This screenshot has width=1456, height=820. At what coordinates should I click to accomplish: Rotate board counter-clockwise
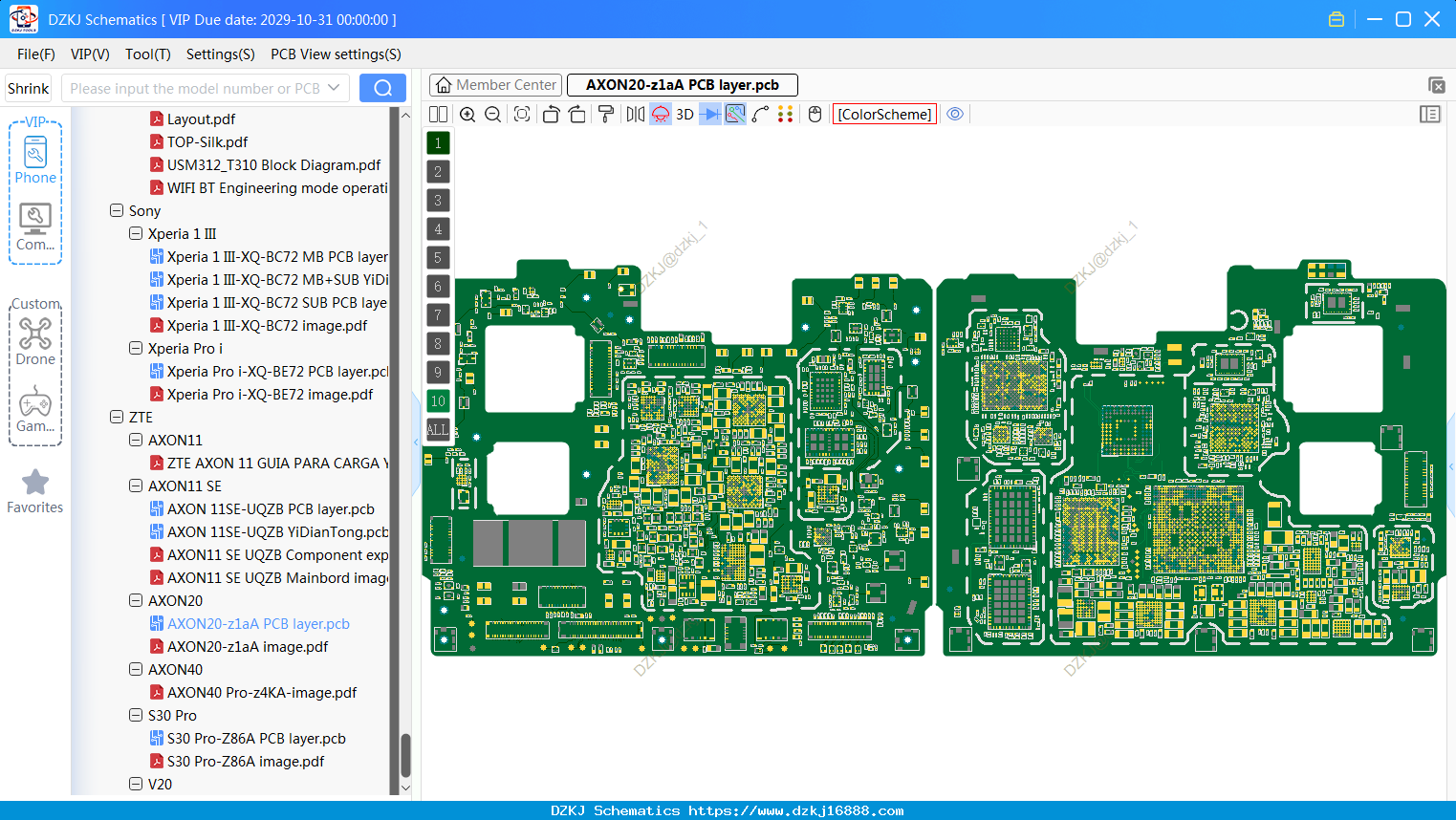click(x=551, y=114)
